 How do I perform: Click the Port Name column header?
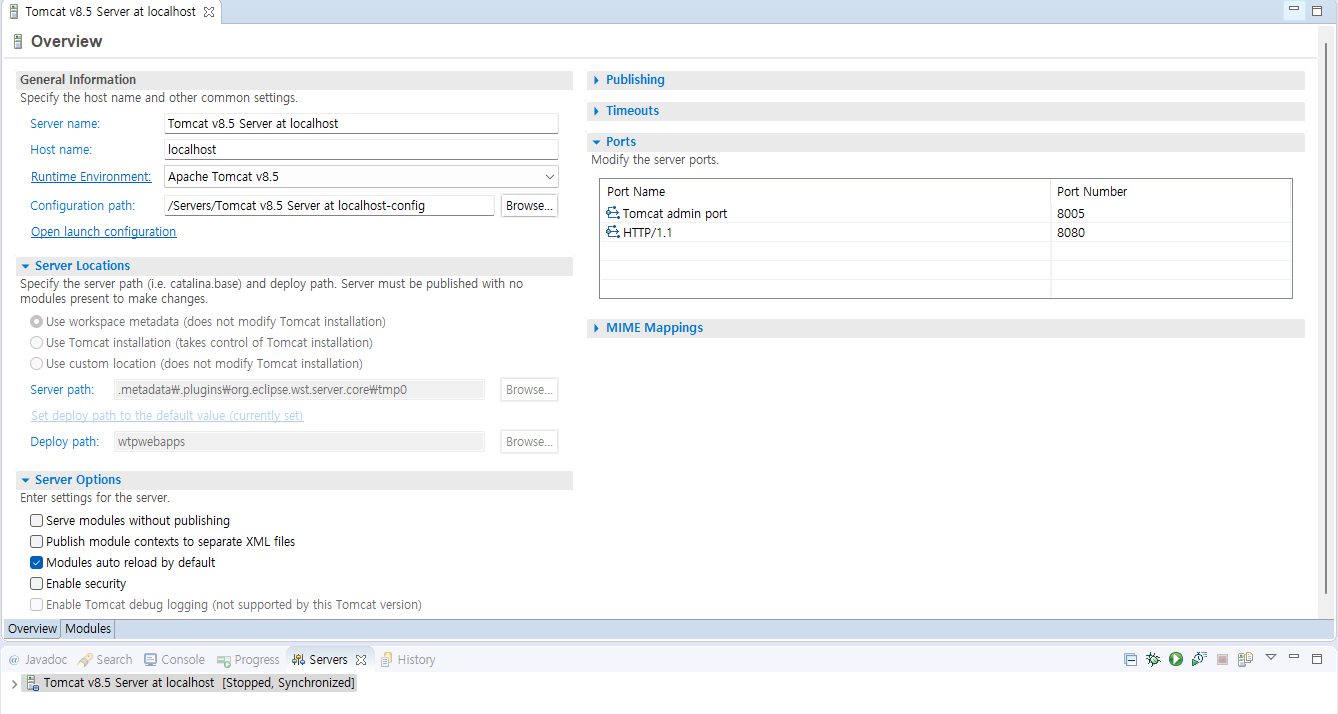pyautogui.click(x=825, y=191)
